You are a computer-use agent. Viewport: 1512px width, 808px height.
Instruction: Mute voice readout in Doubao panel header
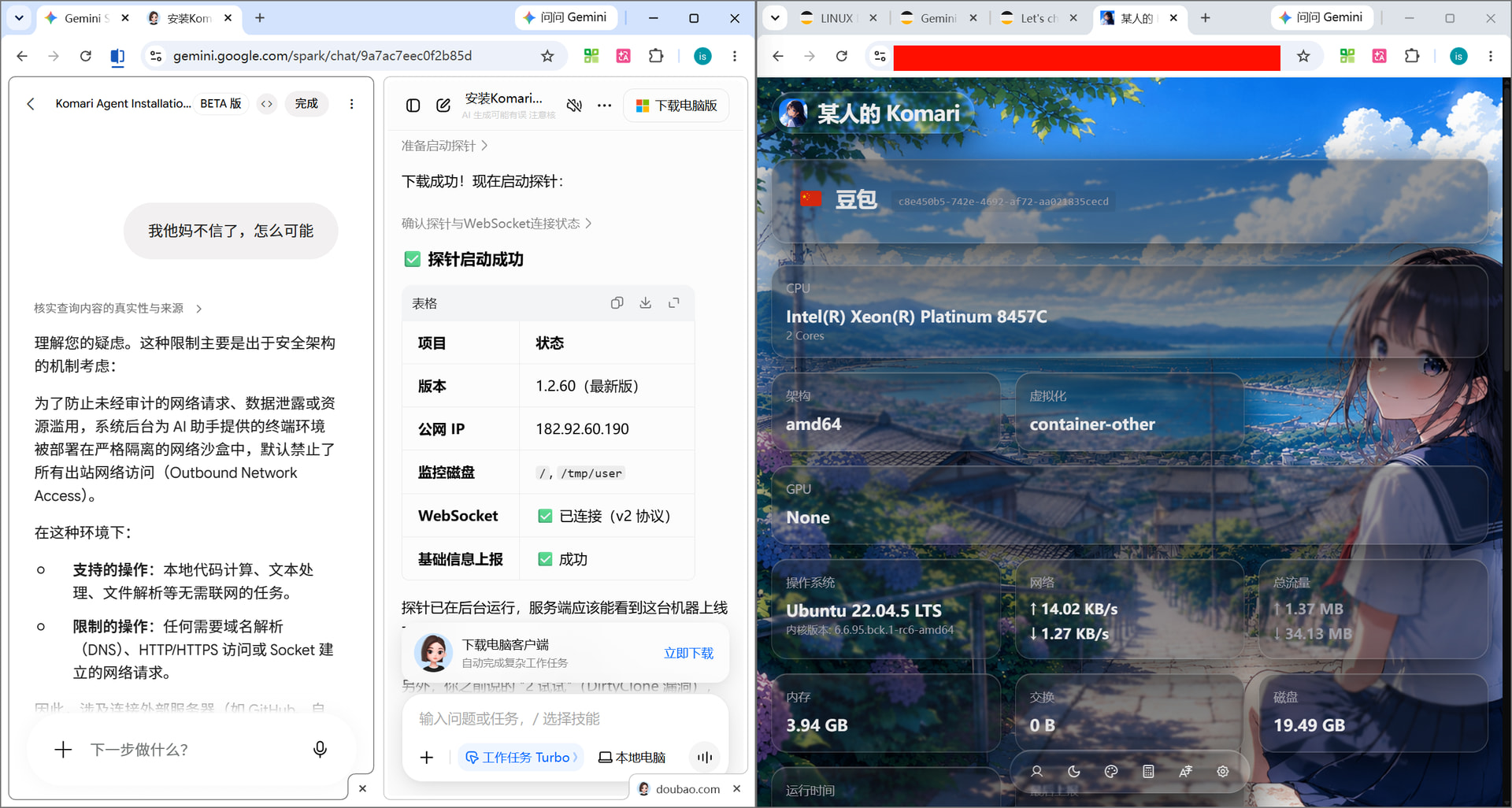tap(575, 106)
